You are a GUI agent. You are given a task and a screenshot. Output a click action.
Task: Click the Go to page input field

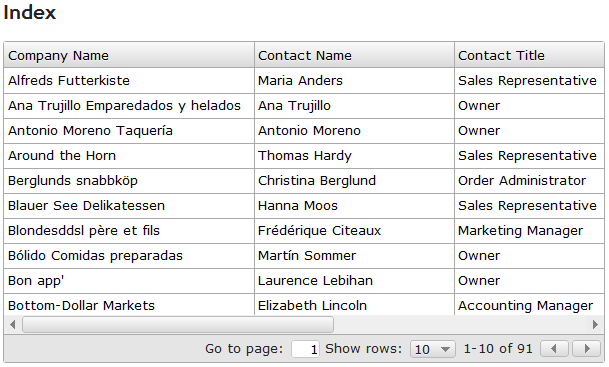click(306, 349)
